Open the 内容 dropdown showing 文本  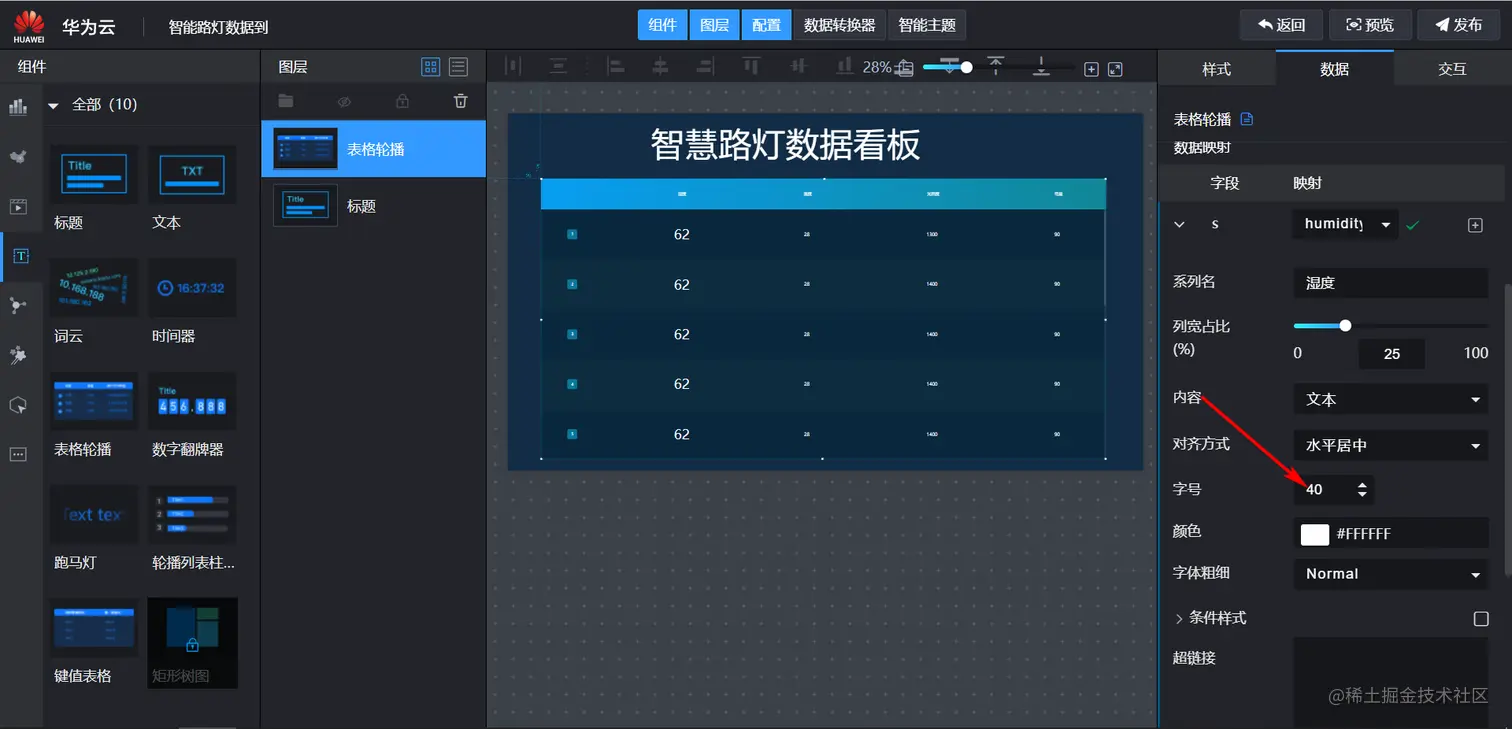point(1391,399)
